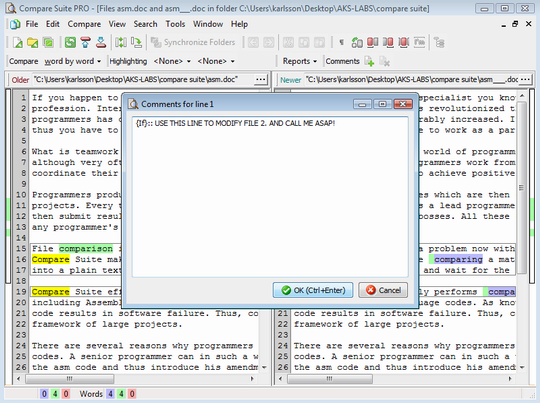Click the green refresh comparison icon

tap(70, 42)
